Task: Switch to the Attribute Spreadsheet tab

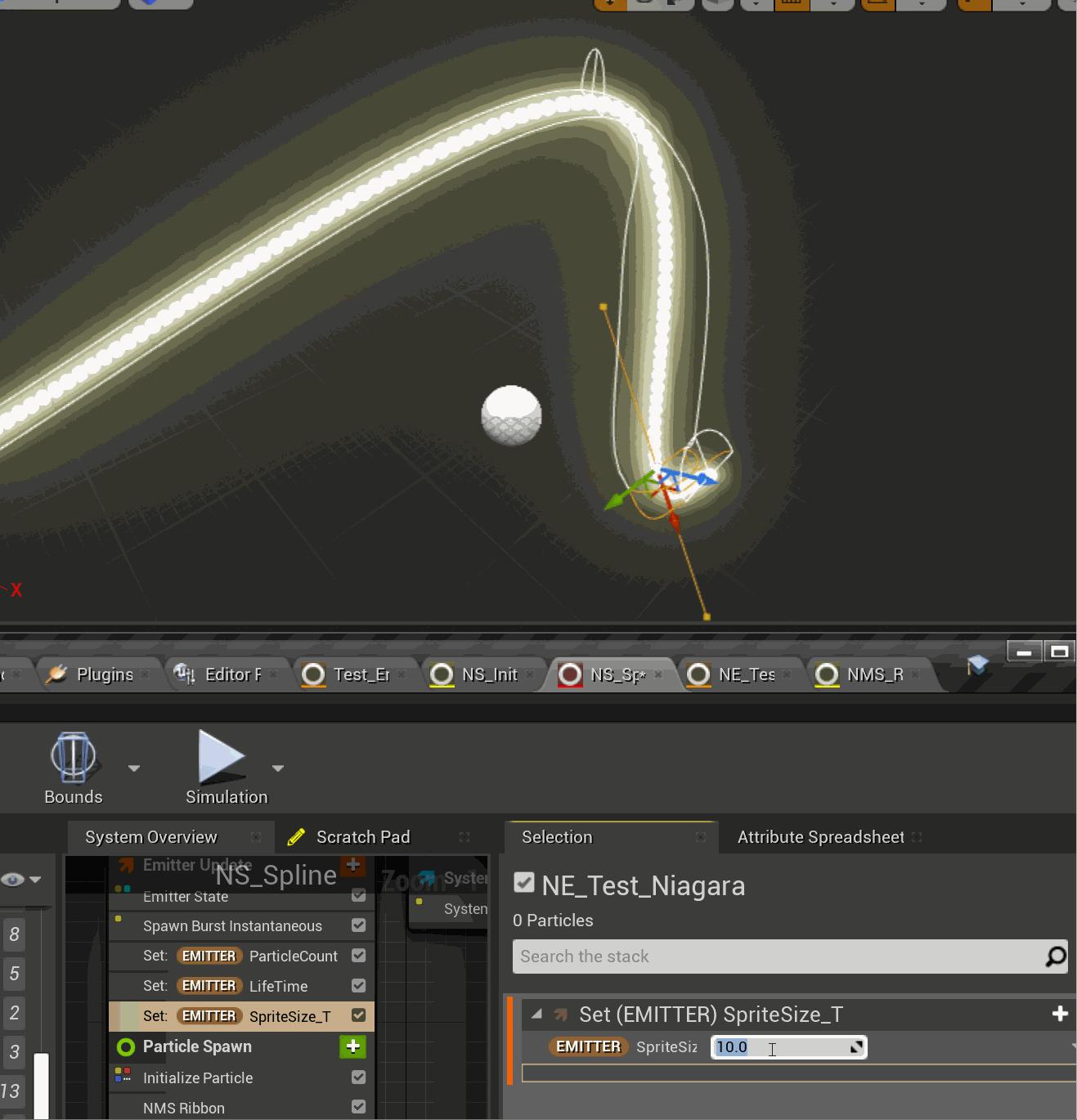Action: 819,836
